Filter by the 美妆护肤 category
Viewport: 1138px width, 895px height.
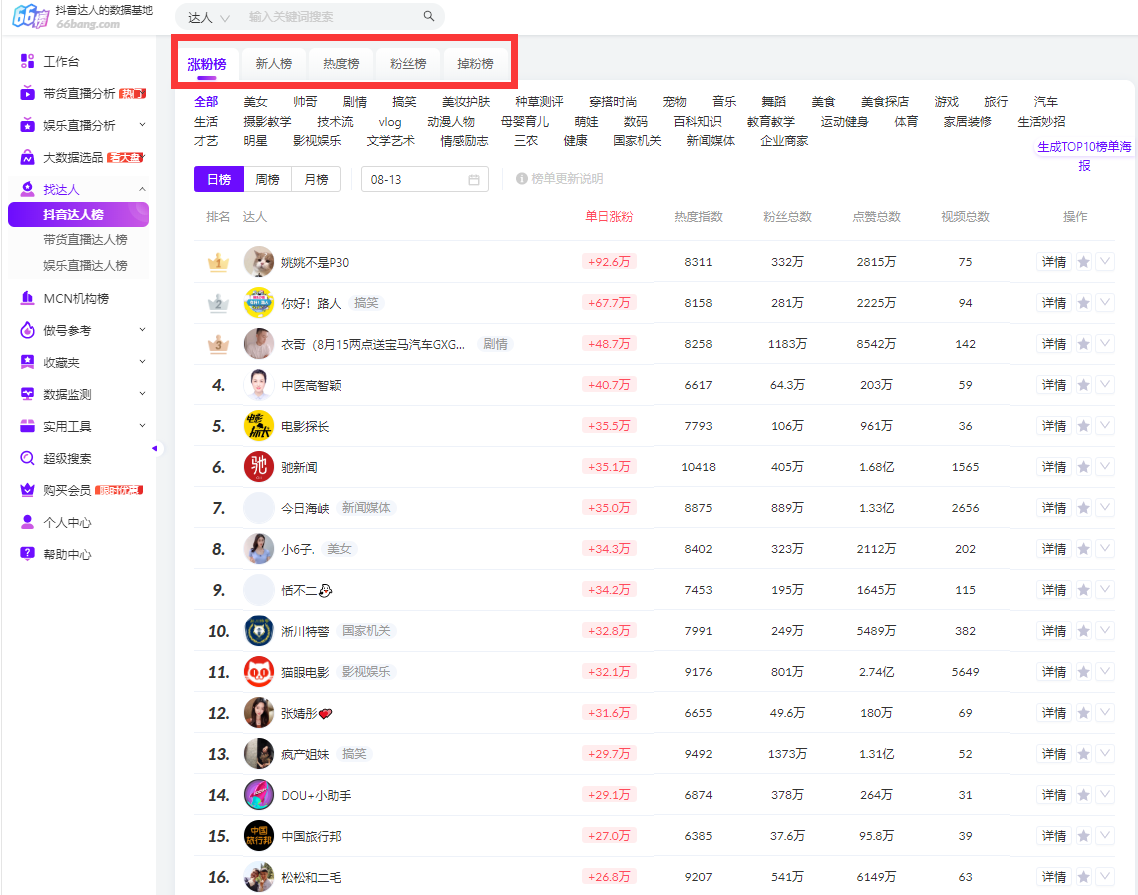click(x=466, y=102)
